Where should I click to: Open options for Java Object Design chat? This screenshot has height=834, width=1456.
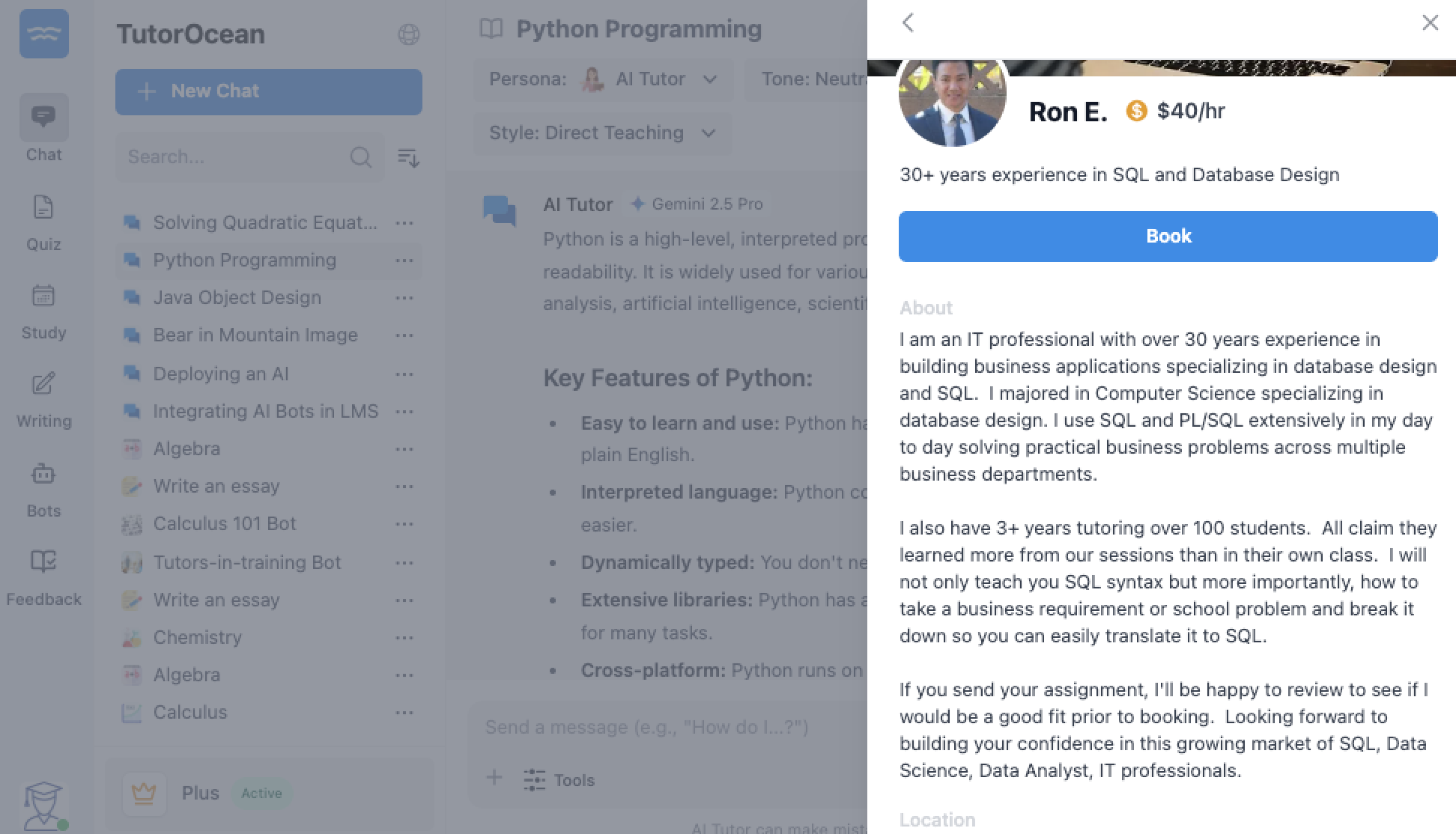click(404, 298)
